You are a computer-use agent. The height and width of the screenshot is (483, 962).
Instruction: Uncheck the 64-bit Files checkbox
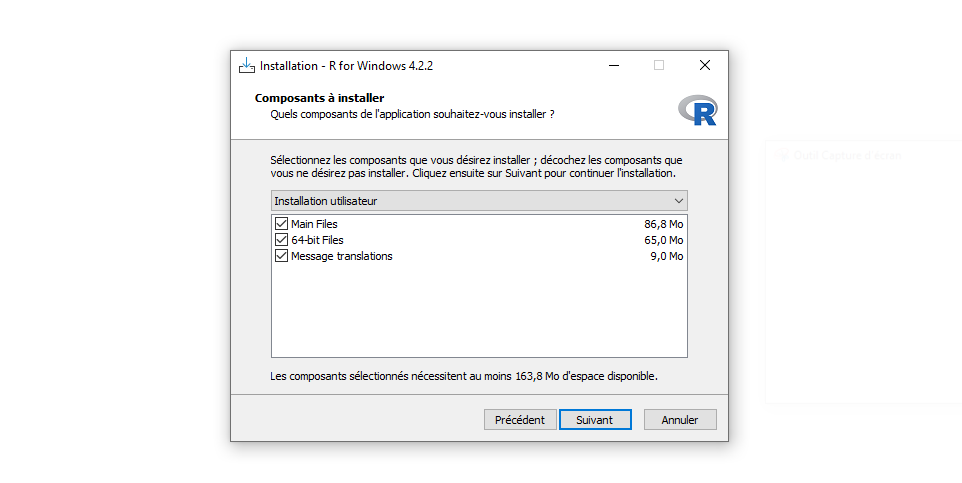281,240
